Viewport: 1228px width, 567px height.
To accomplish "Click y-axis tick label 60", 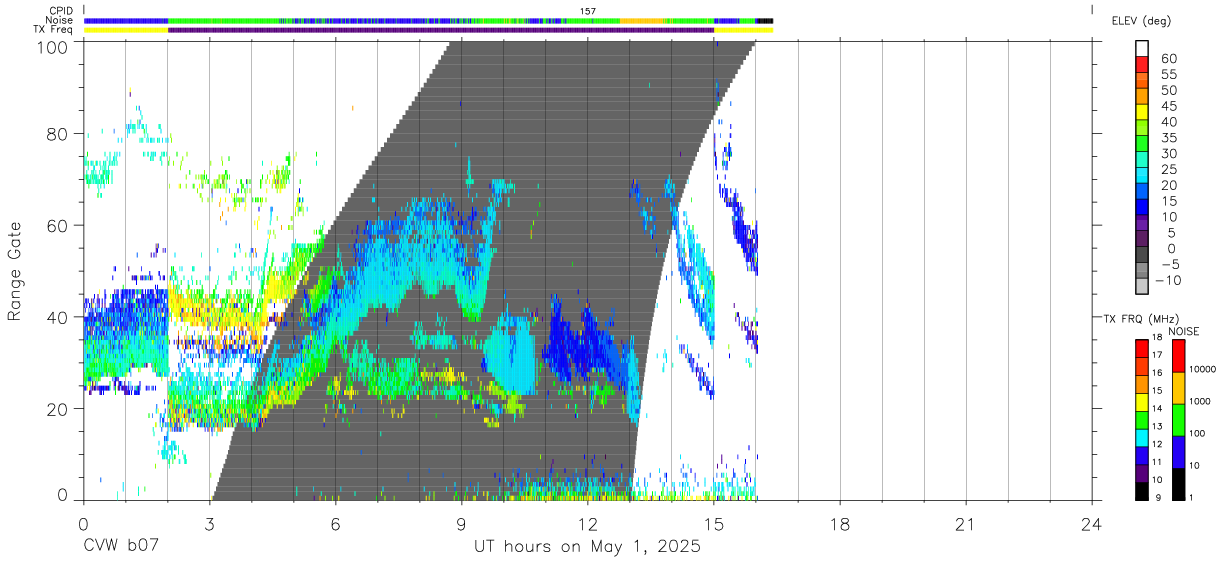I will [56, 226].
